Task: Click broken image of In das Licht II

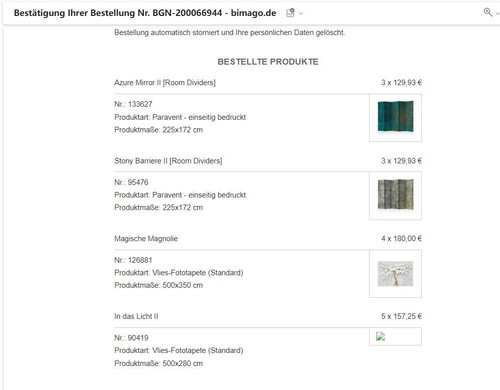Action: tap(380, 336)
